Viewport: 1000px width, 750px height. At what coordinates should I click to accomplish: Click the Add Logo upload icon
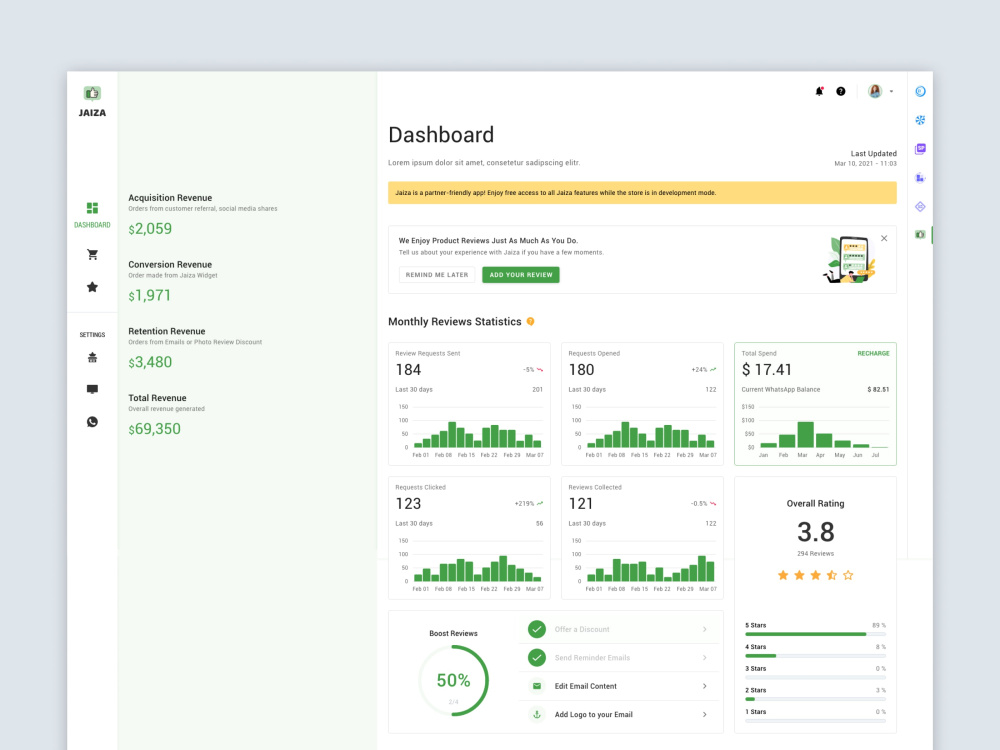point(537,714)
